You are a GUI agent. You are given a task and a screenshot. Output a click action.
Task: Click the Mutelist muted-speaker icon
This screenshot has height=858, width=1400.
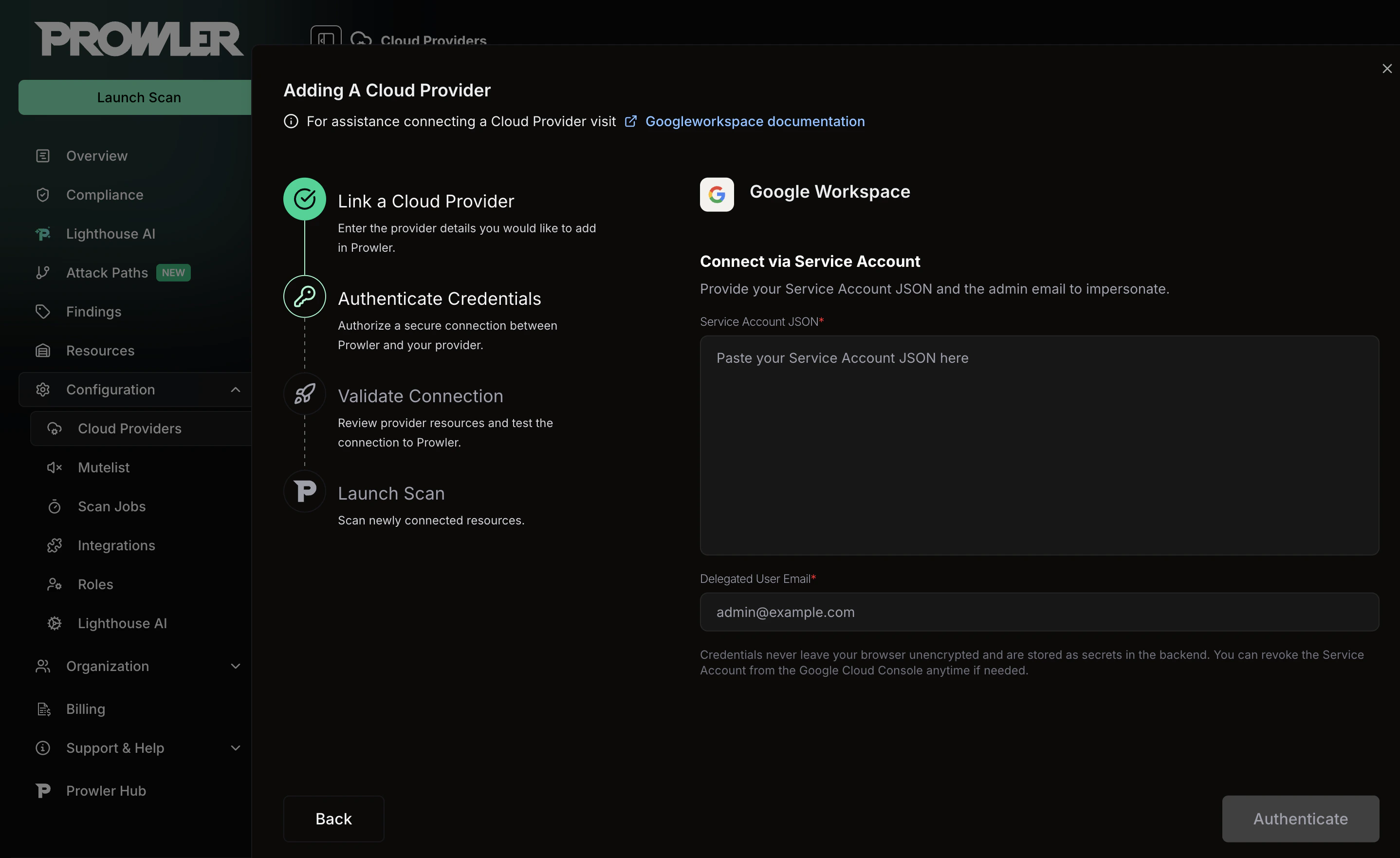coord(54,467)
